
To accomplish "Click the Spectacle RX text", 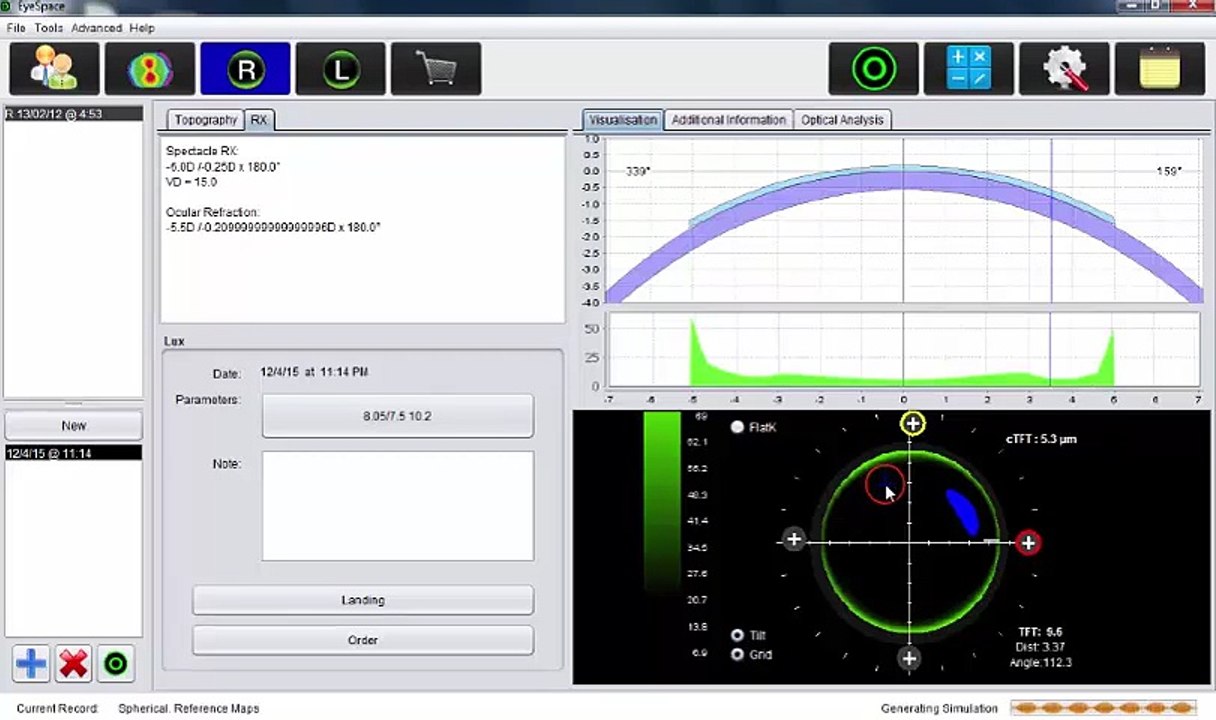I will (x=222, y=166).
